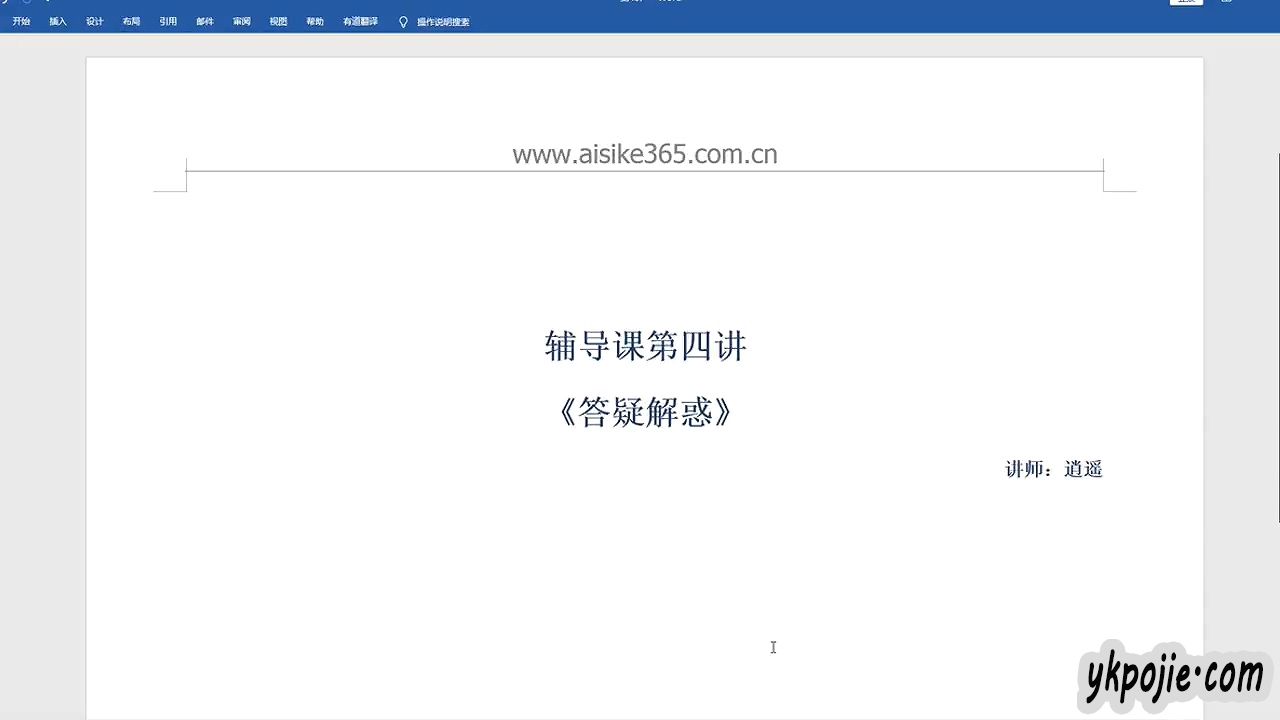Open the 邮件 ribbon tab
This screenshot has height=720, width=1280.
(205, 21)
